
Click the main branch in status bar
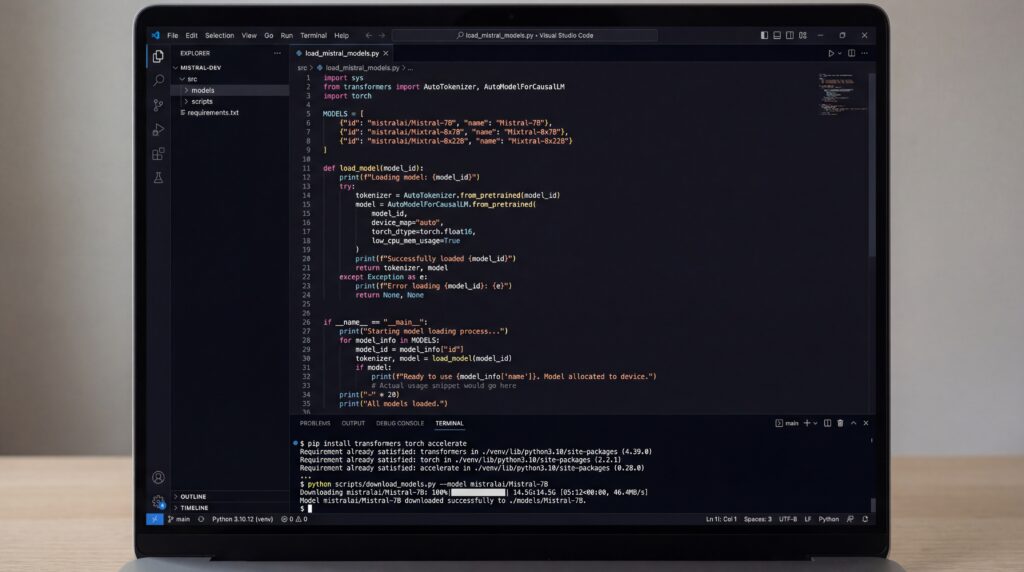179,519
